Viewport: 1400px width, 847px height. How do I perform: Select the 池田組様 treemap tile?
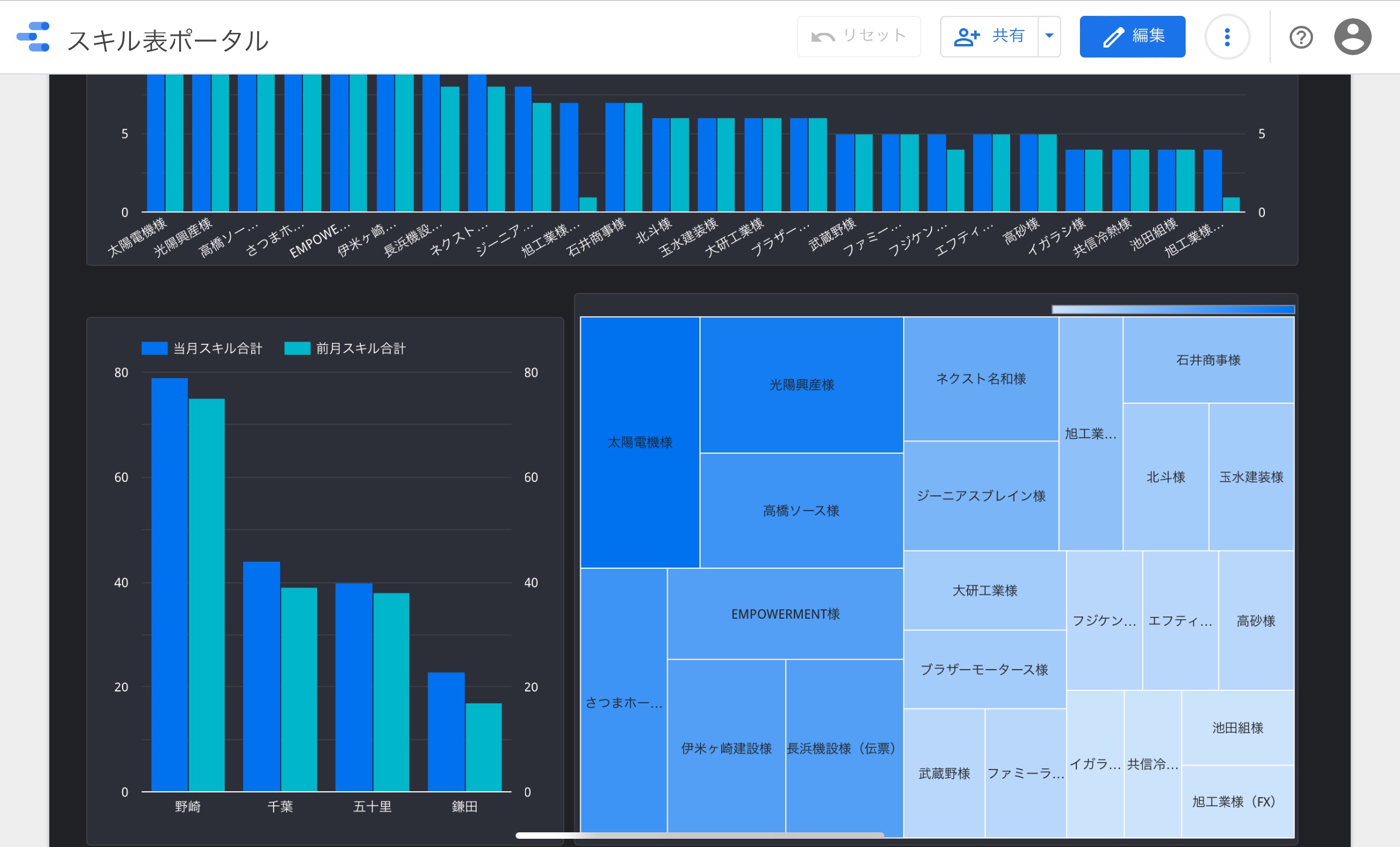click(1238, 728)
